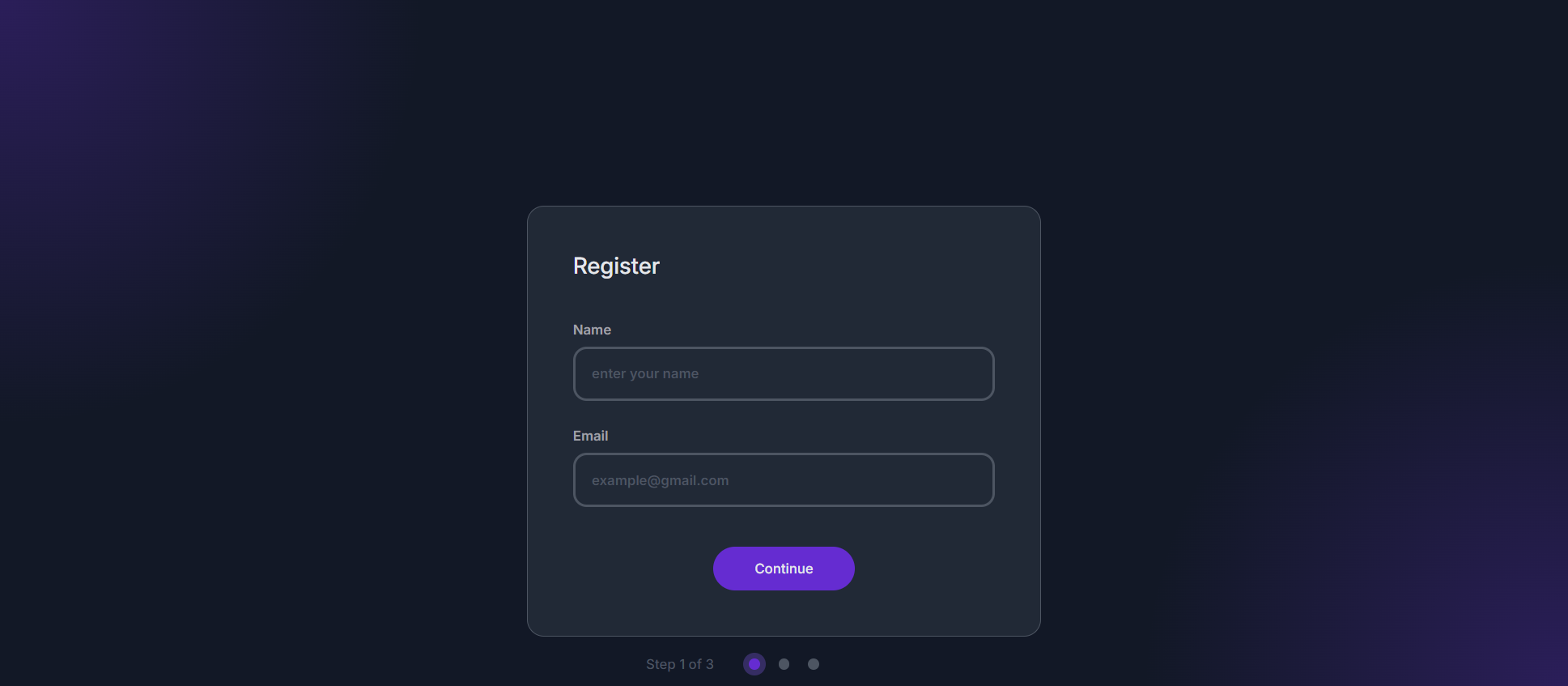
Task: Select the highlighted purple progress indicator
Action: pos(754,664)
